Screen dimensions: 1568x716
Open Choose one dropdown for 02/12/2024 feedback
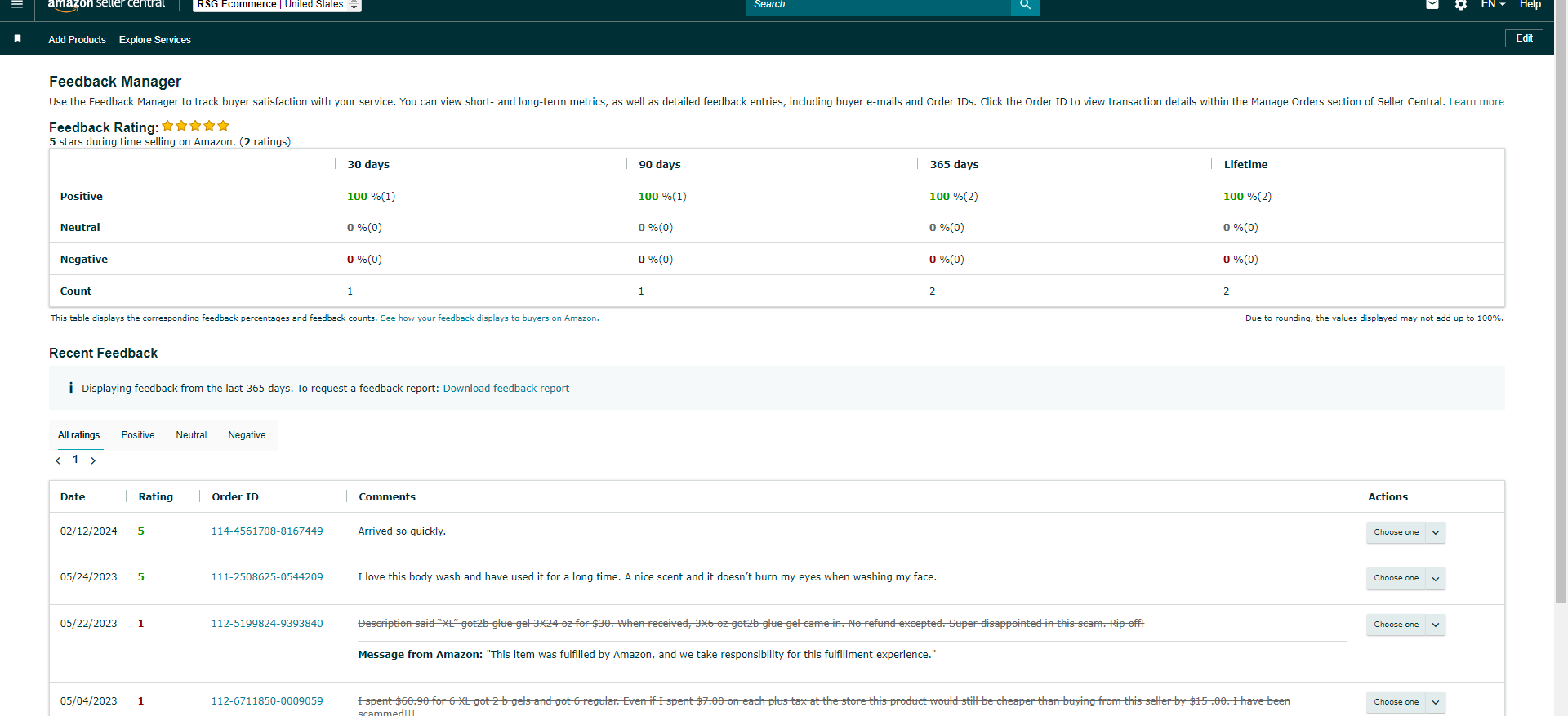pyautogui.click(x=1405, y=532)
